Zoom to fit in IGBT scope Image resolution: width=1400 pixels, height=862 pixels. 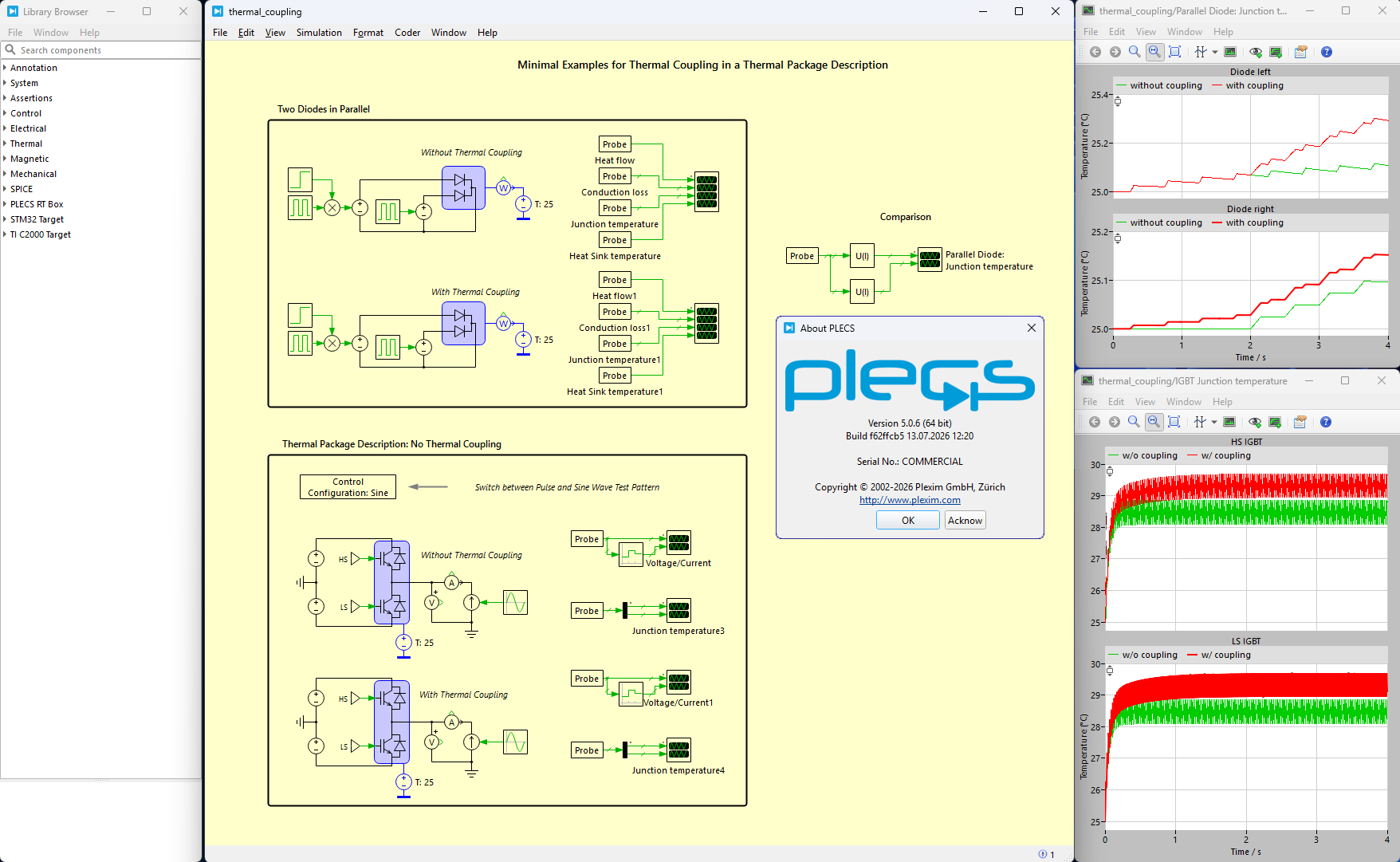(x=1174, y=422)
